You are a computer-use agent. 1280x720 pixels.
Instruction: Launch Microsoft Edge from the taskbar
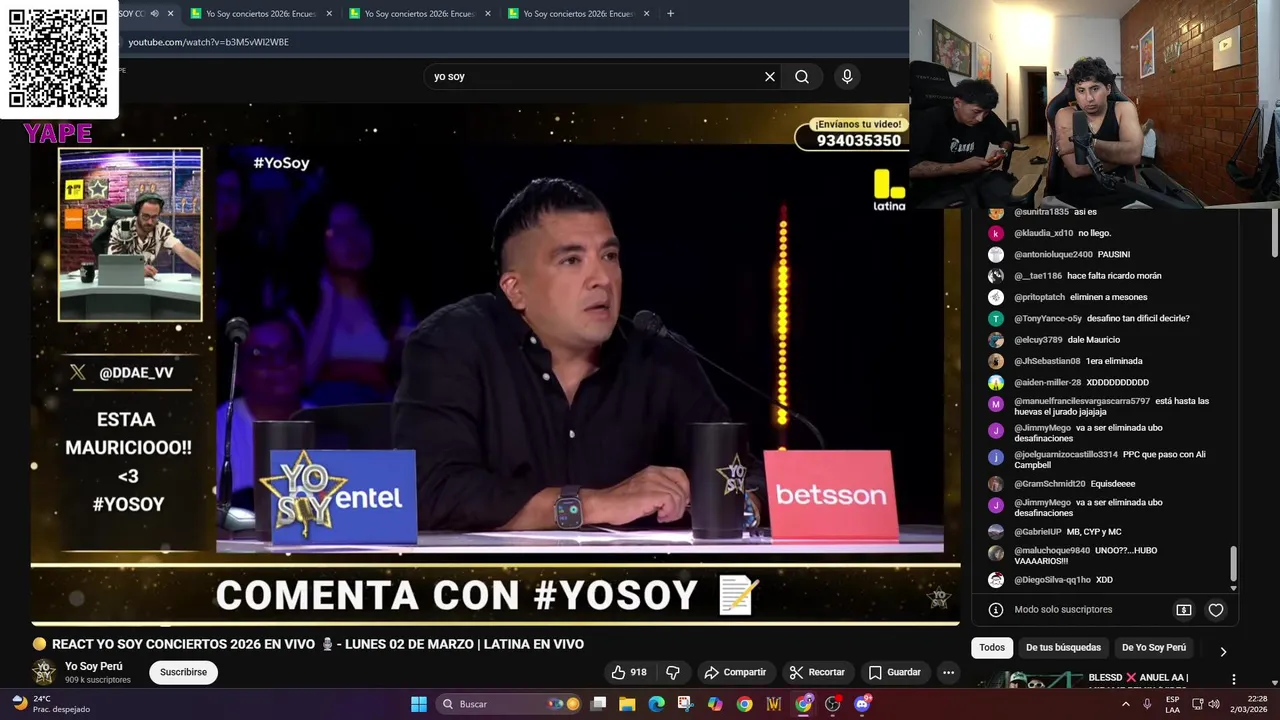[x=656, y=704]
